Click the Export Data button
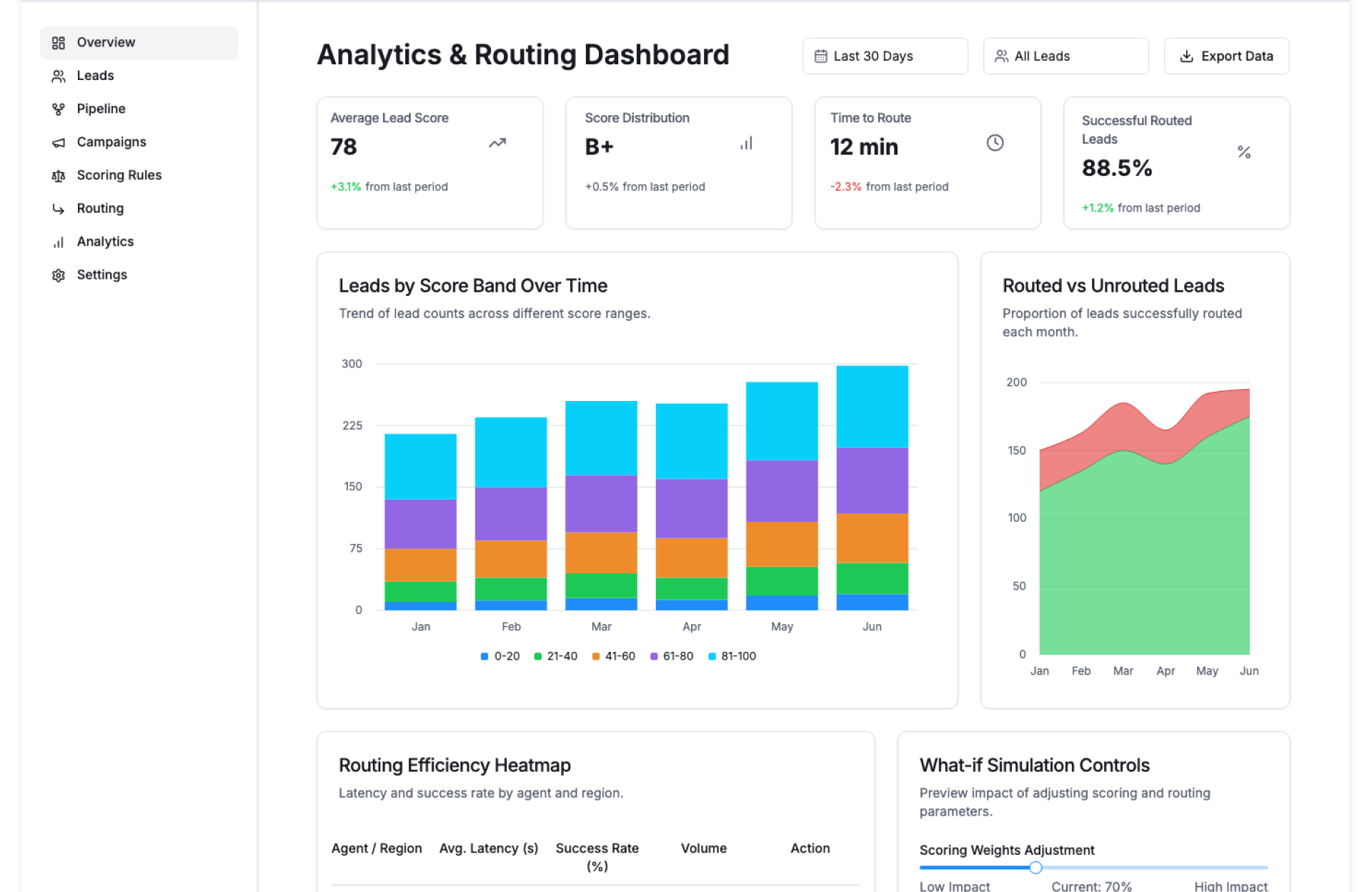 (x=1226, y=56)
